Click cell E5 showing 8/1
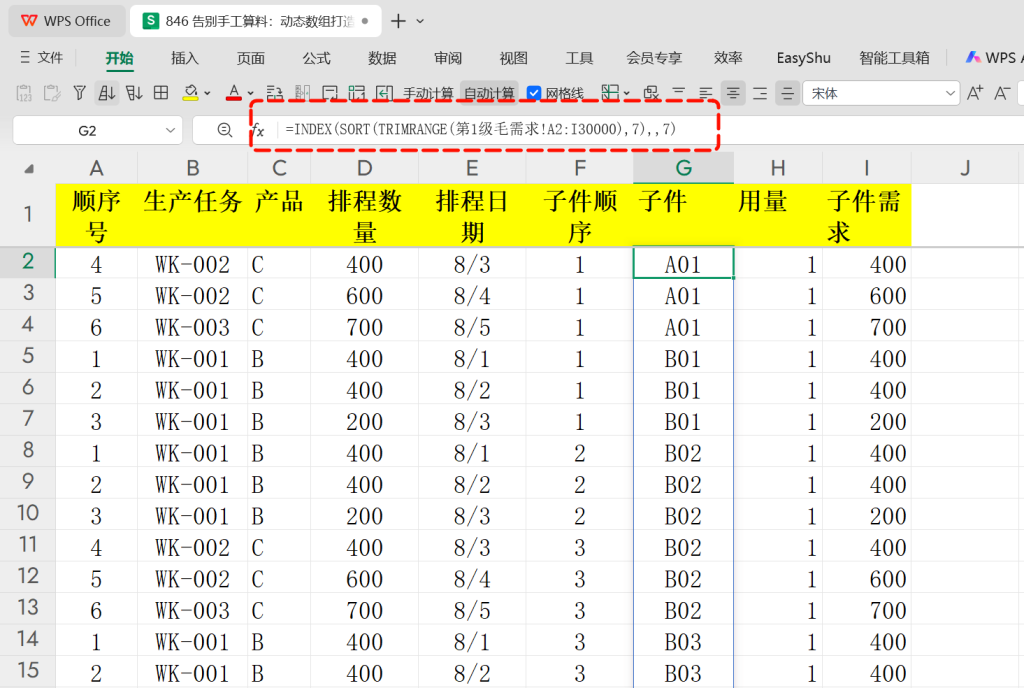The height and width of the screenshot is (688, 1024). pyautogui.click(x=472, y=358)
